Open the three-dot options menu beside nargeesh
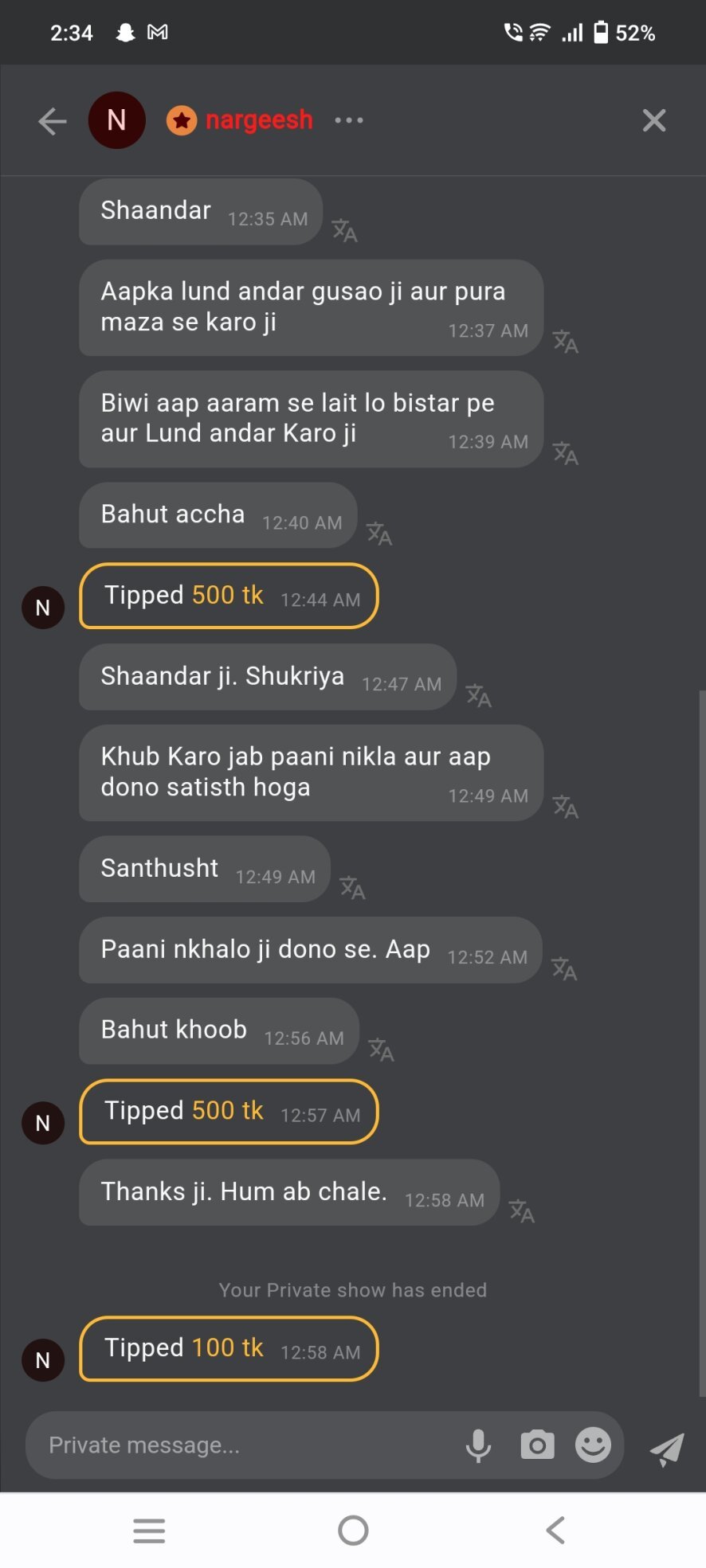The image size is (706, 1568). click(349, 120)
